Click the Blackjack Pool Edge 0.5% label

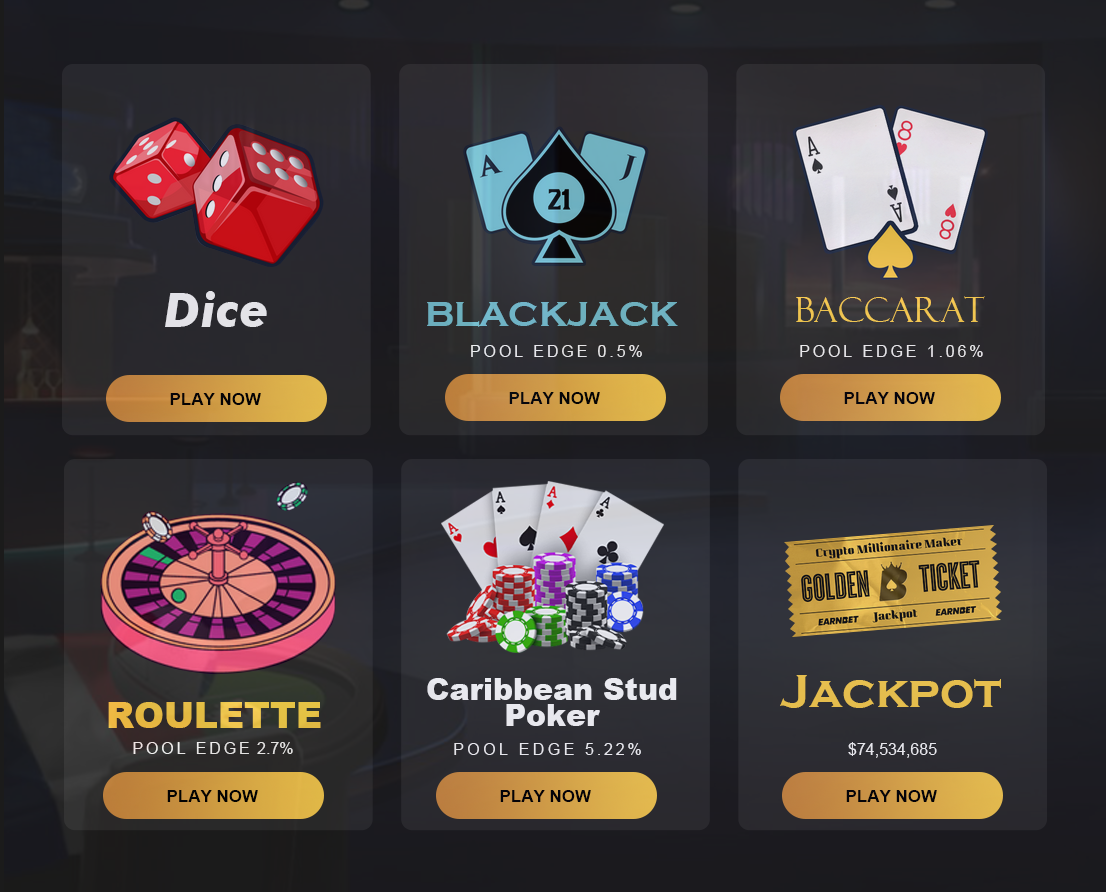[557, 351]
